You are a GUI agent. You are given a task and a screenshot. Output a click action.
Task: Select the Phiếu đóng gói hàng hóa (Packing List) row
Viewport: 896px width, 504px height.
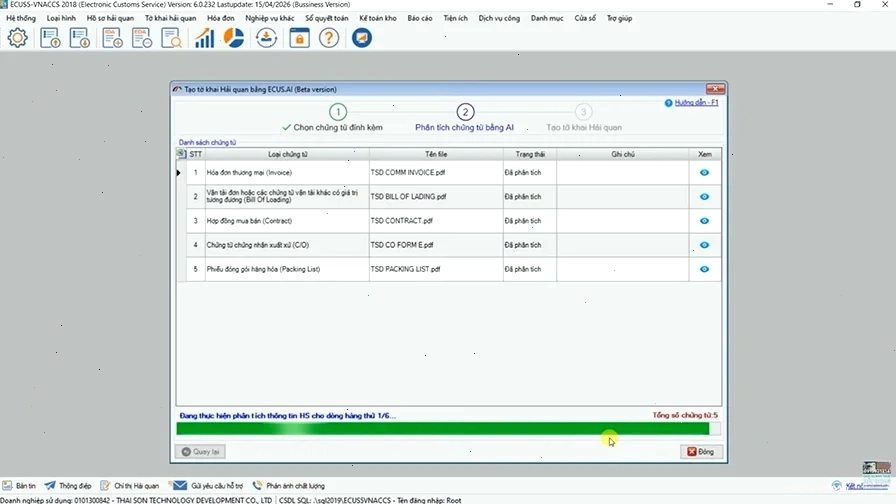(x=449, y=269)
